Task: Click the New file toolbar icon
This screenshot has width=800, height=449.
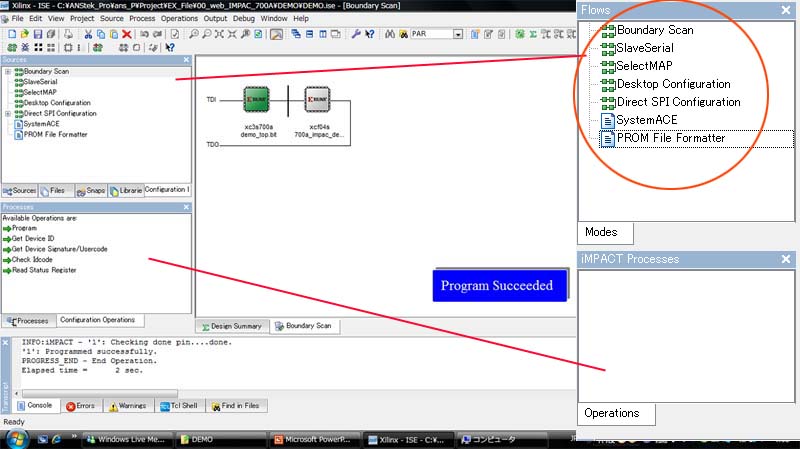Action: click(x=12, y=34)
